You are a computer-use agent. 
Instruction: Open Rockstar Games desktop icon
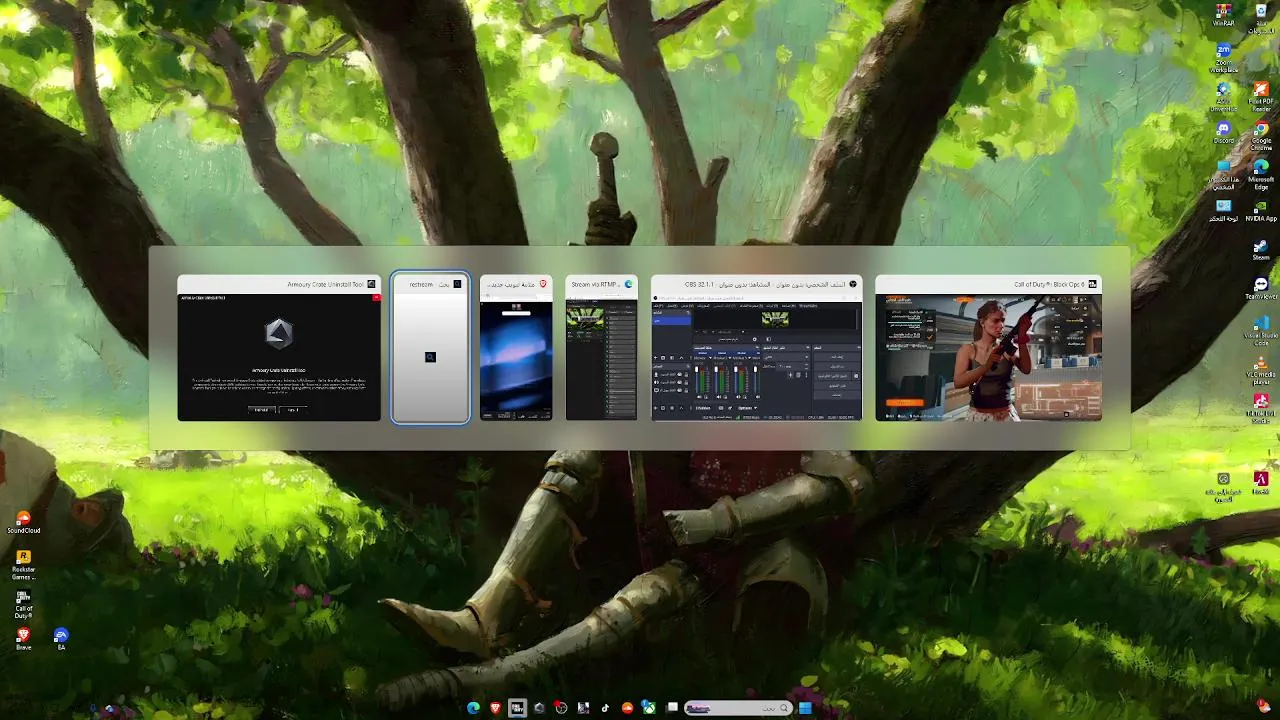click(23, 565)
